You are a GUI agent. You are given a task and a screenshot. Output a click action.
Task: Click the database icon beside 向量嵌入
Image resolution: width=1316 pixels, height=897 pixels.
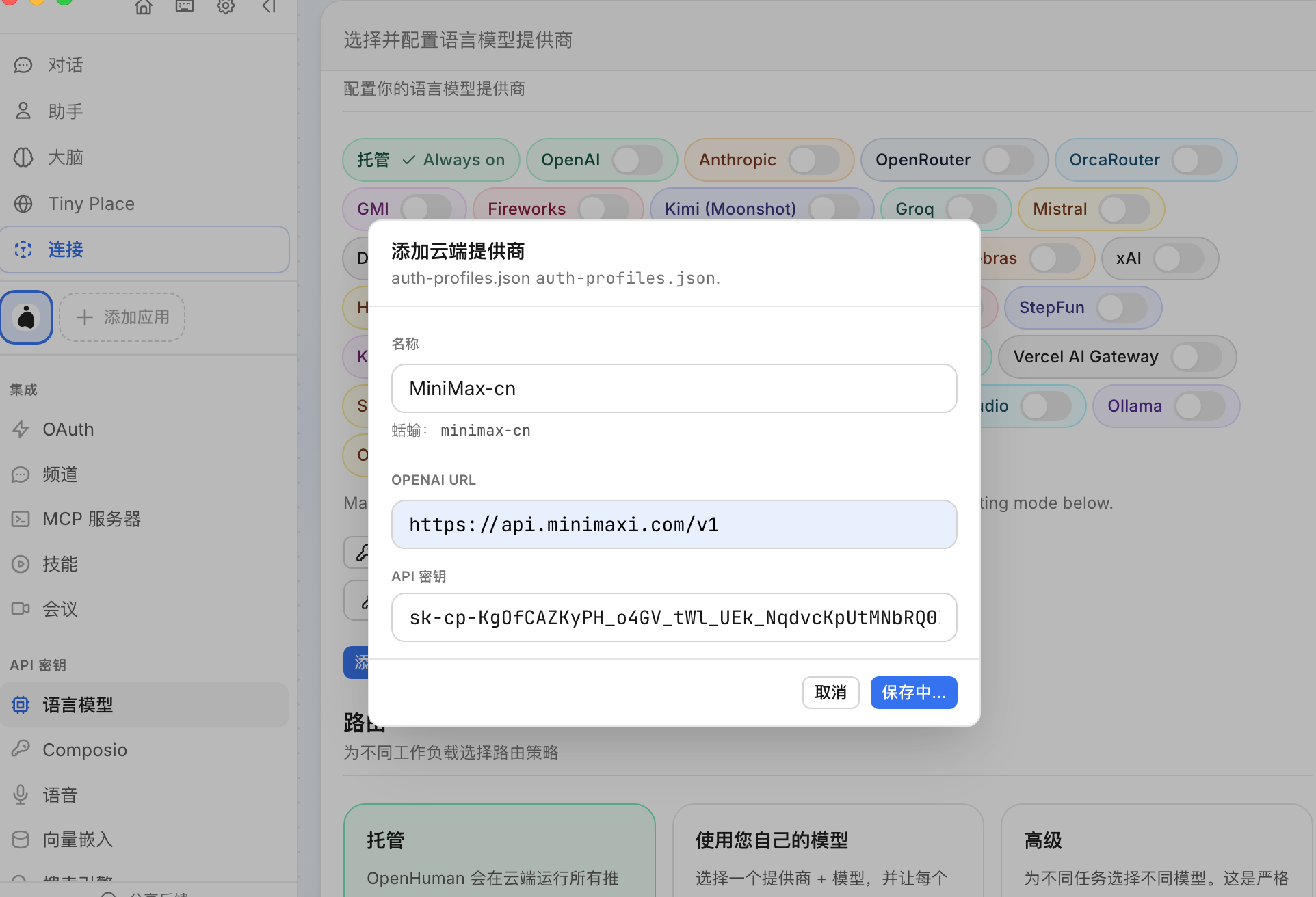tap(21, 840)
